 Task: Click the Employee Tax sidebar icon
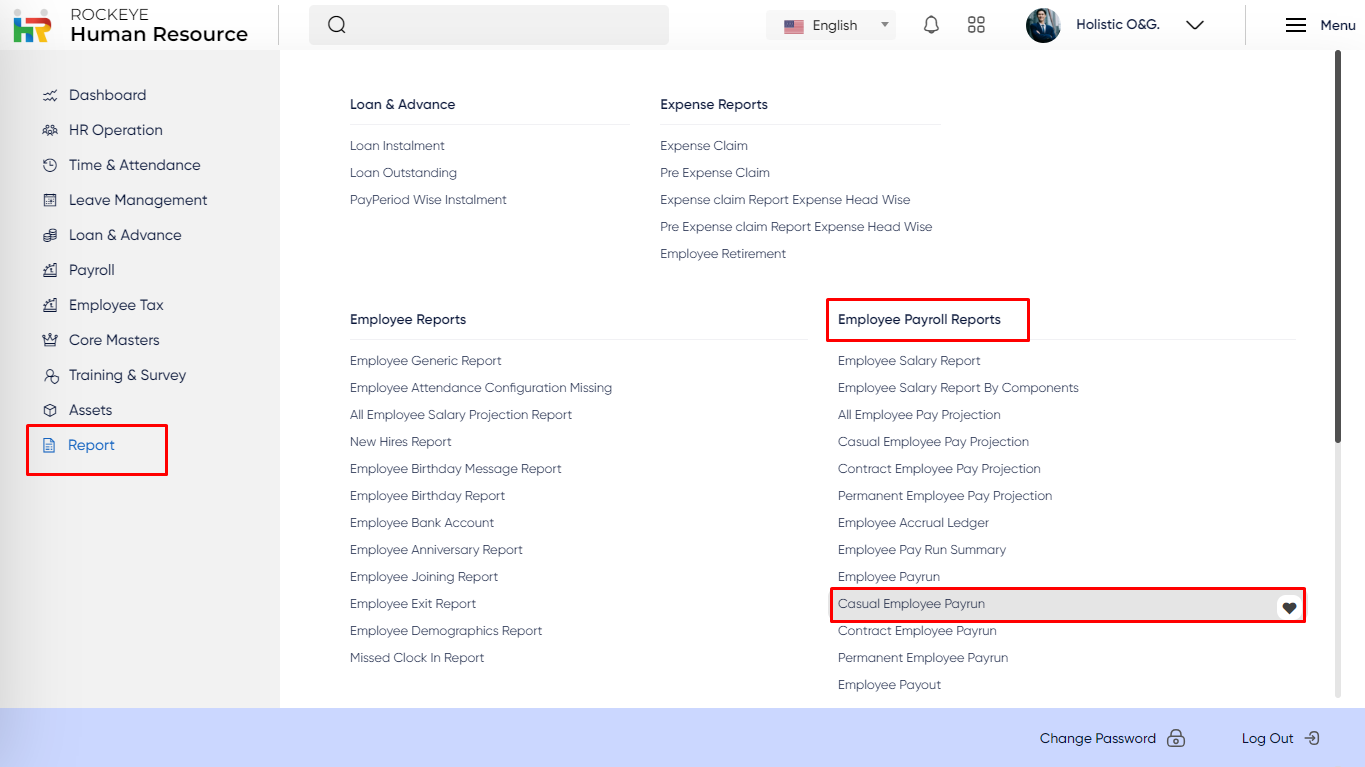[50, 305]
